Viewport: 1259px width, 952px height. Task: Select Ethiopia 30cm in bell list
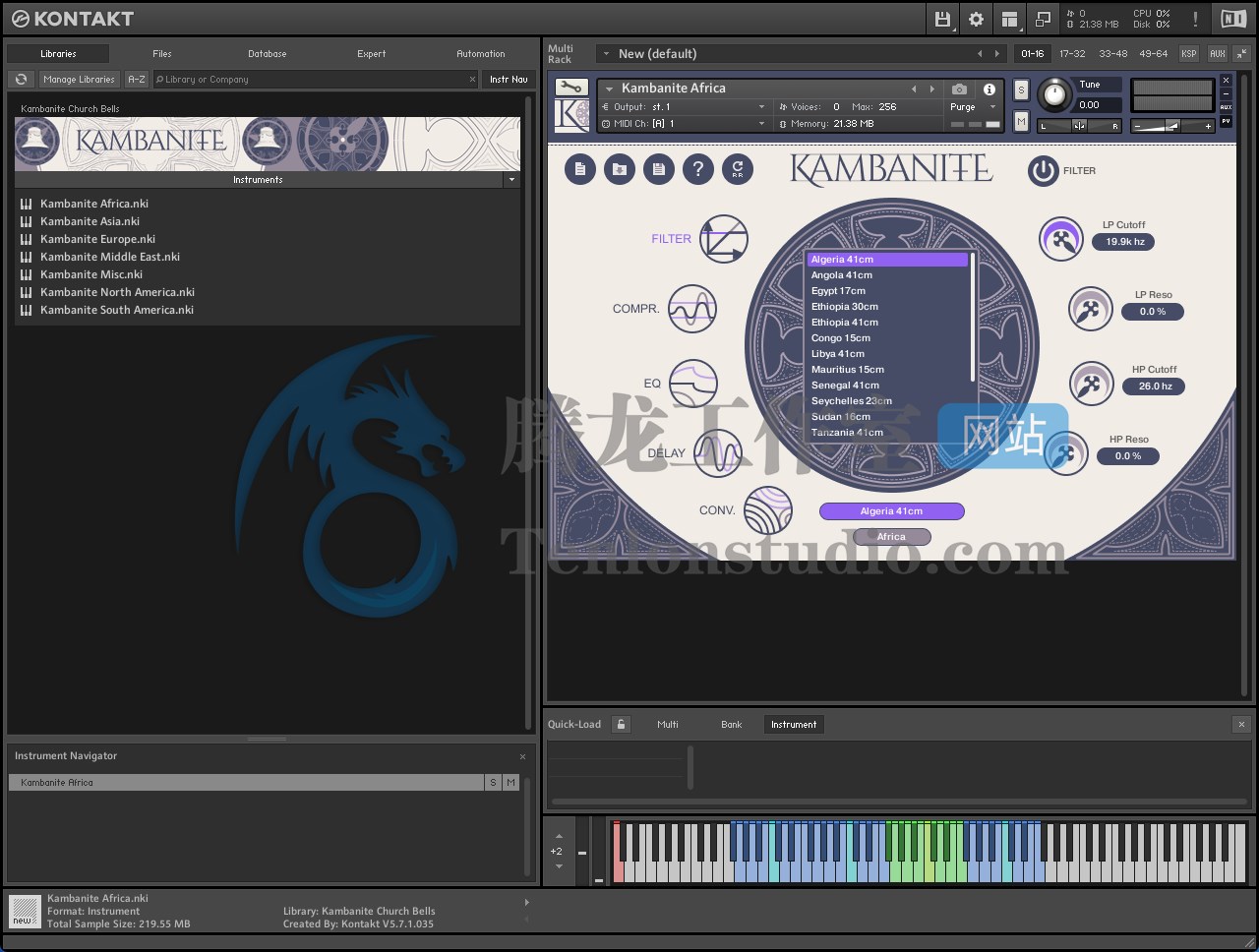(x=886, y=307)
